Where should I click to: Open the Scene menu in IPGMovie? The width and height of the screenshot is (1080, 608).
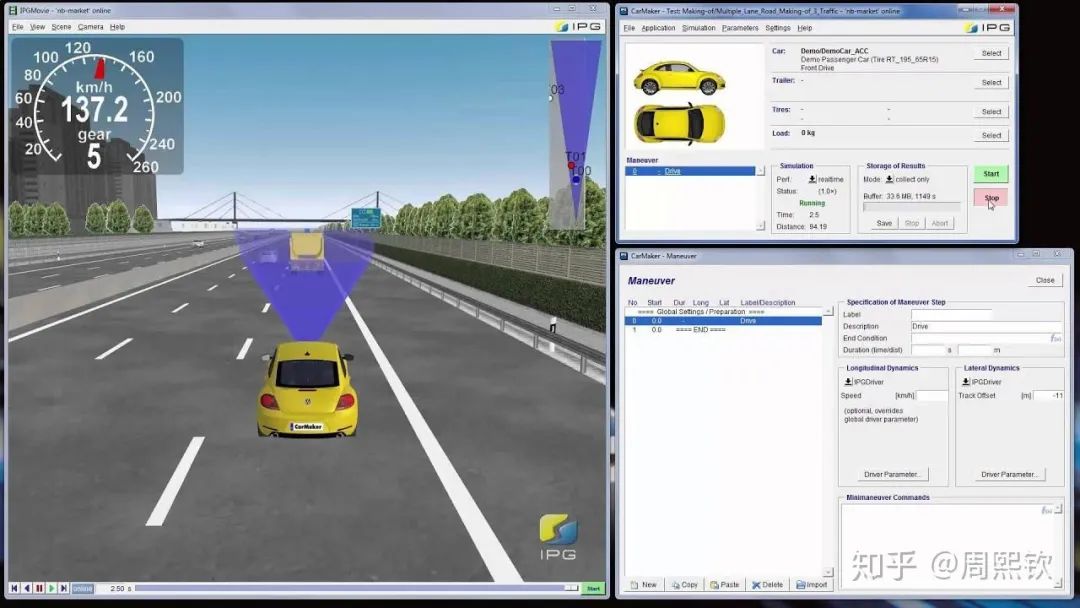point(61,27)
